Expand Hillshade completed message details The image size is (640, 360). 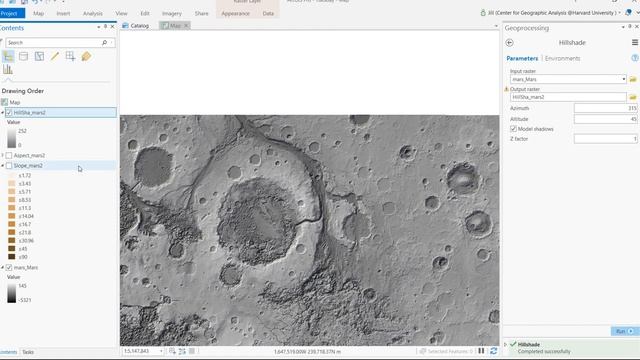point(506,345)
